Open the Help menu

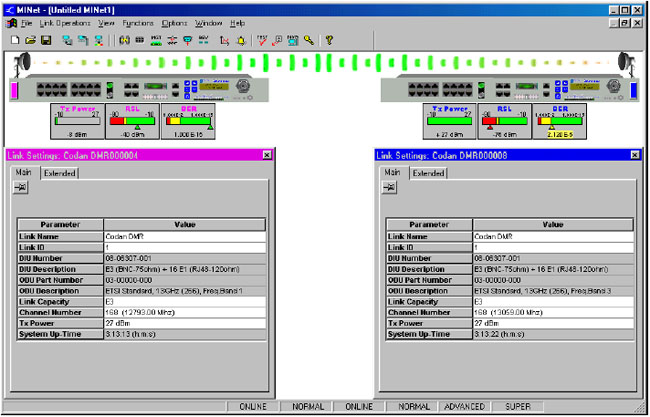pyautogui.click(x=238, y=24)
